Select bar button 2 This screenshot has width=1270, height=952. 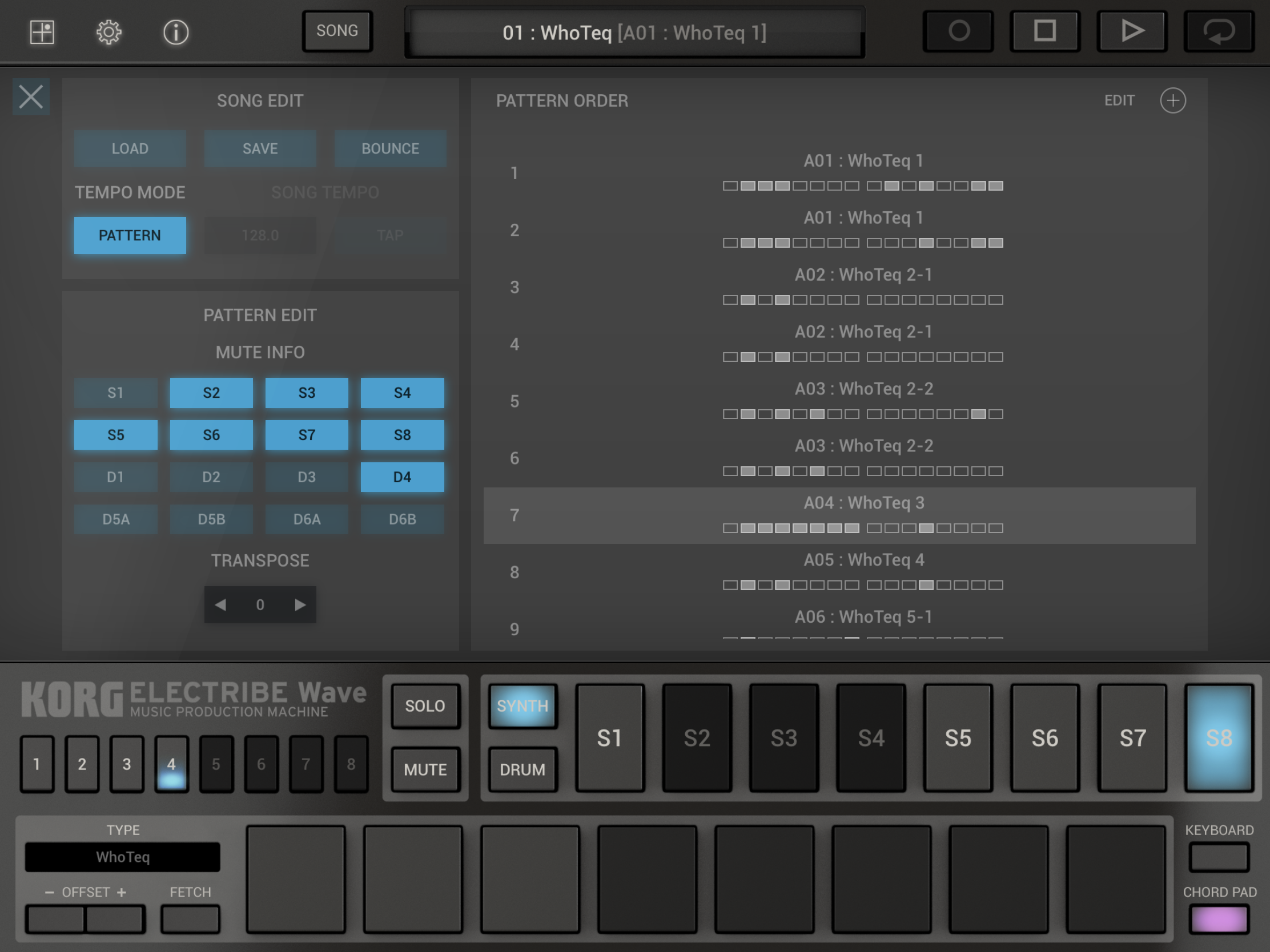(x=82, y=764)
